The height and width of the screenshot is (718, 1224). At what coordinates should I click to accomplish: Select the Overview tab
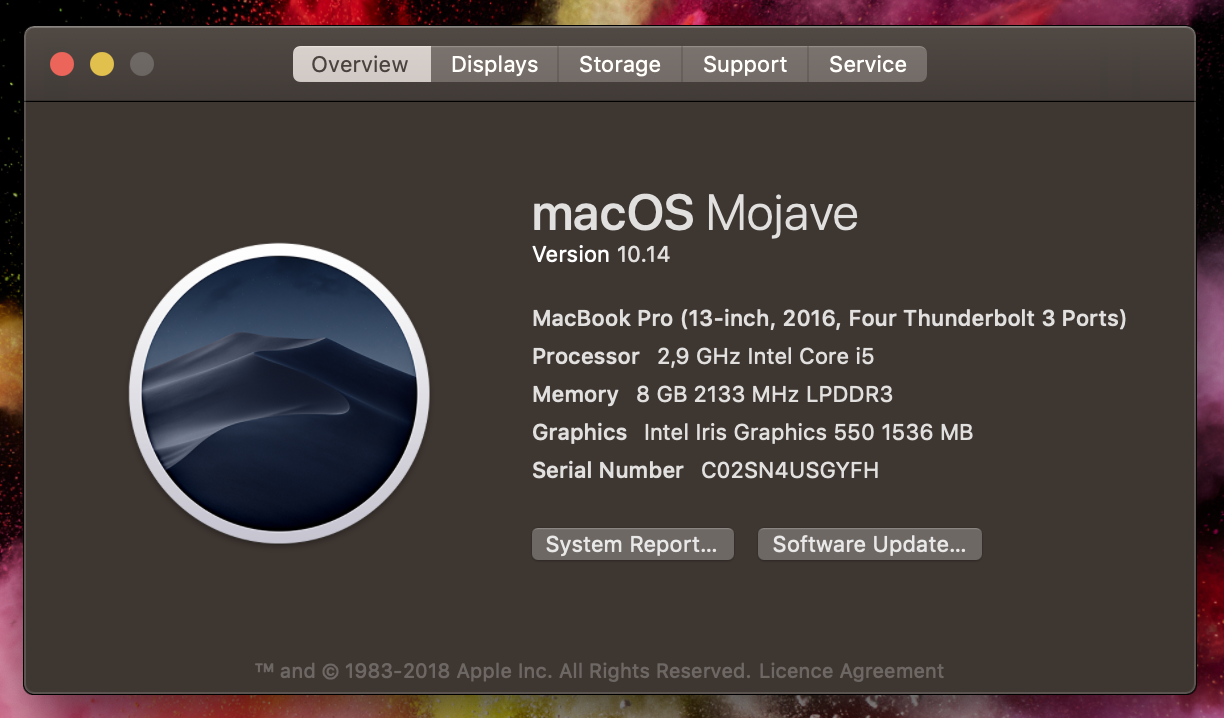361,64
